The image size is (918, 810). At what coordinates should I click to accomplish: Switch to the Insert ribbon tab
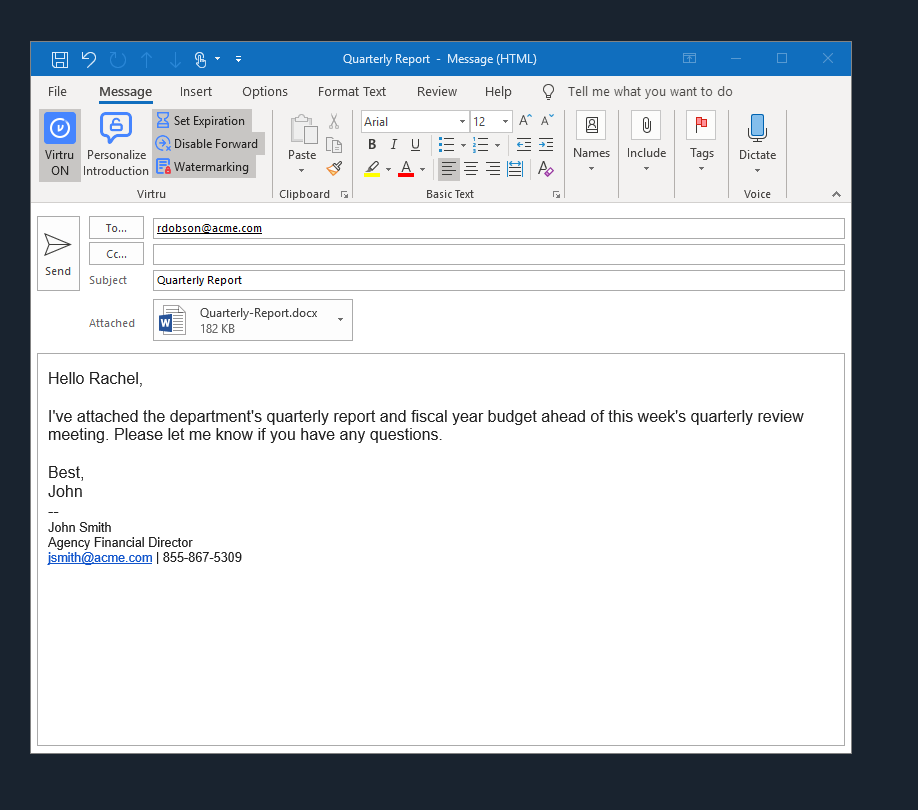coord(196,91)
